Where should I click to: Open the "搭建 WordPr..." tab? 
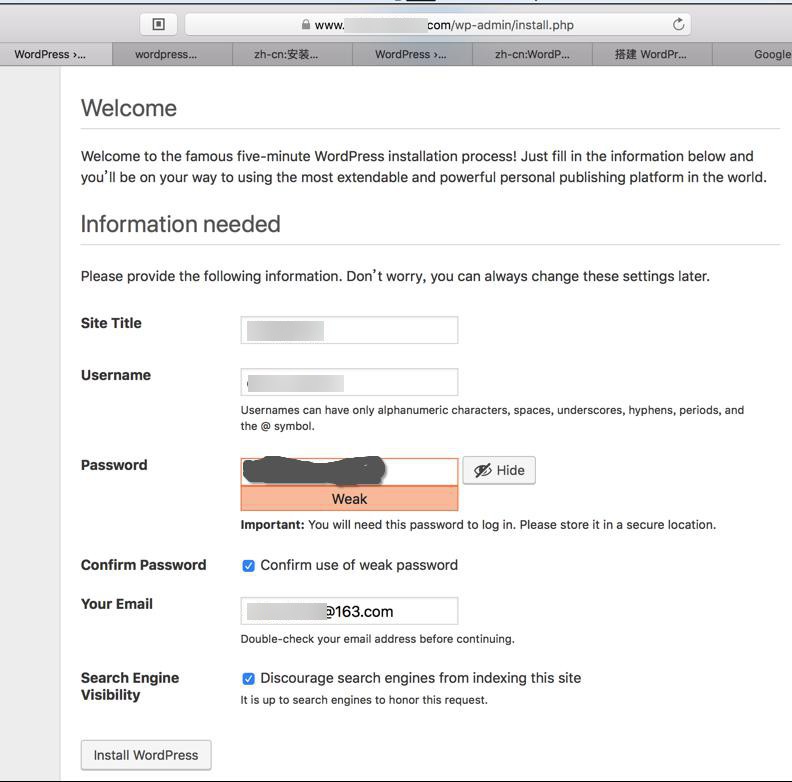pyautogui.click(x=652, y=54)
